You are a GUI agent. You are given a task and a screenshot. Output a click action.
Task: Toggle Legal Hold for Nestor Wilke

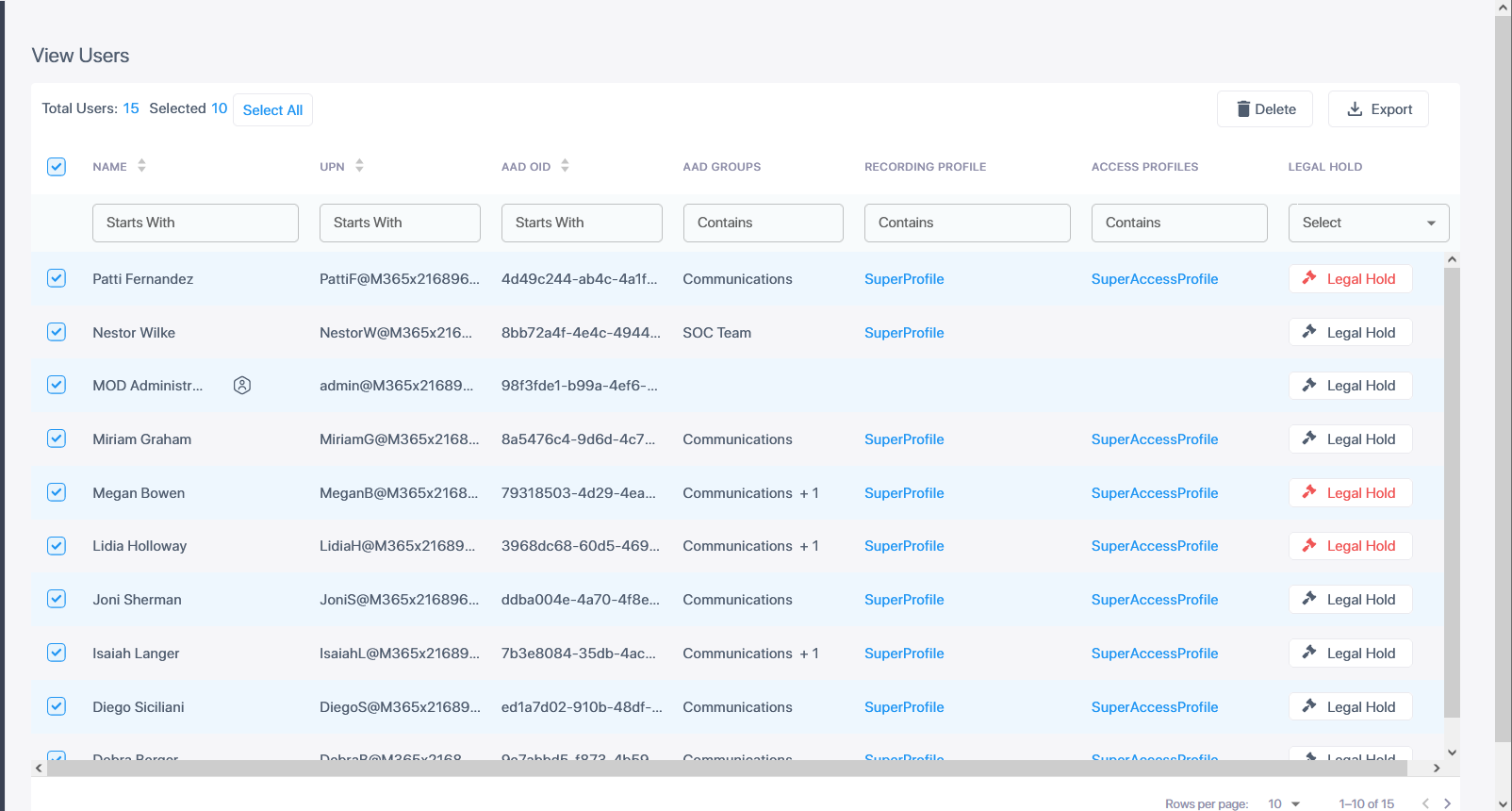(1350, 332)
